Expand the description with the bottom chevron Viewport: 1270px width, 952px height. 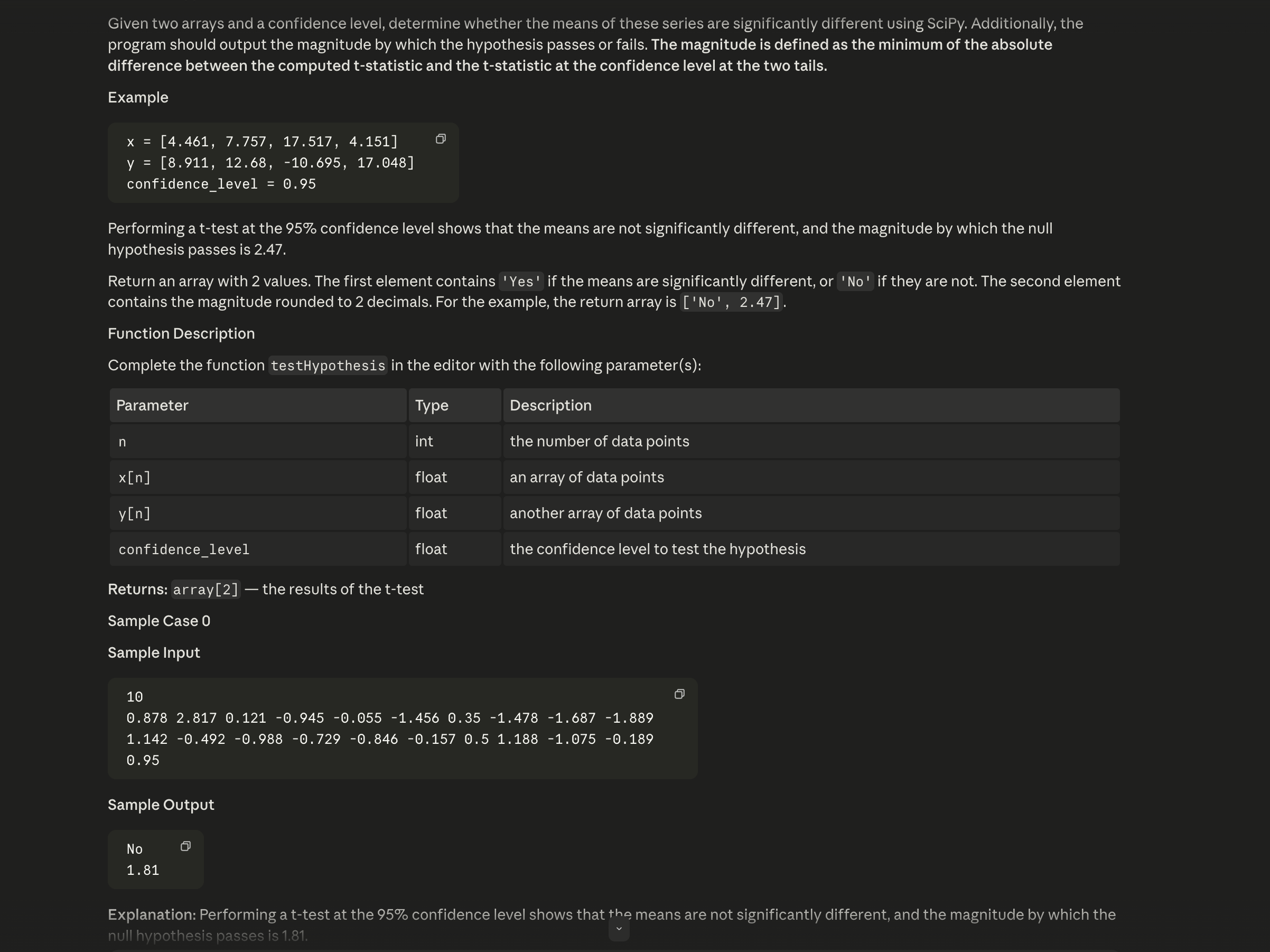coord(619,929)
